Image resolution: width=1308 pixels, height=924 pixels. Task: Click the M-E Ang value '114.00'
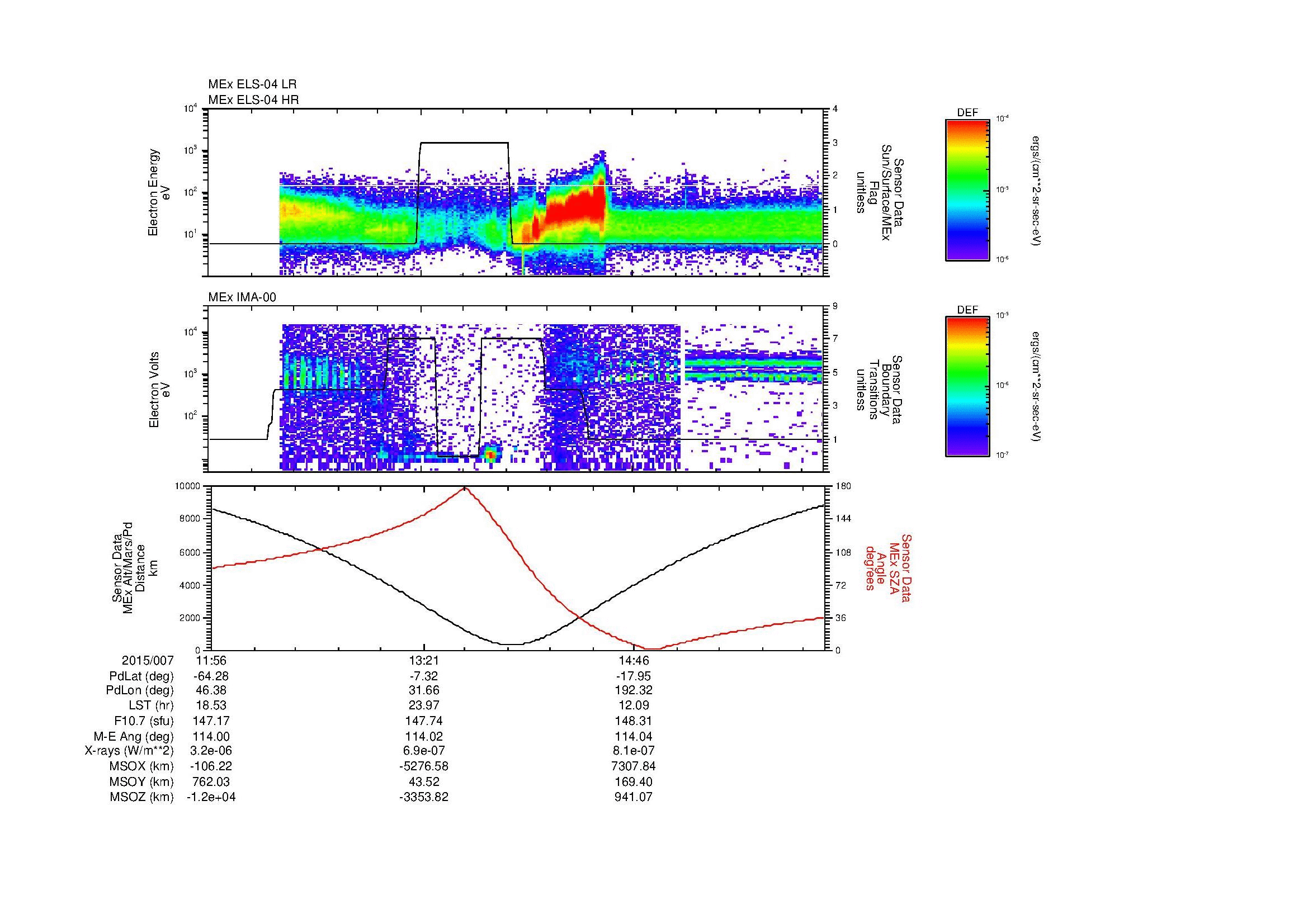click(211, 736)
